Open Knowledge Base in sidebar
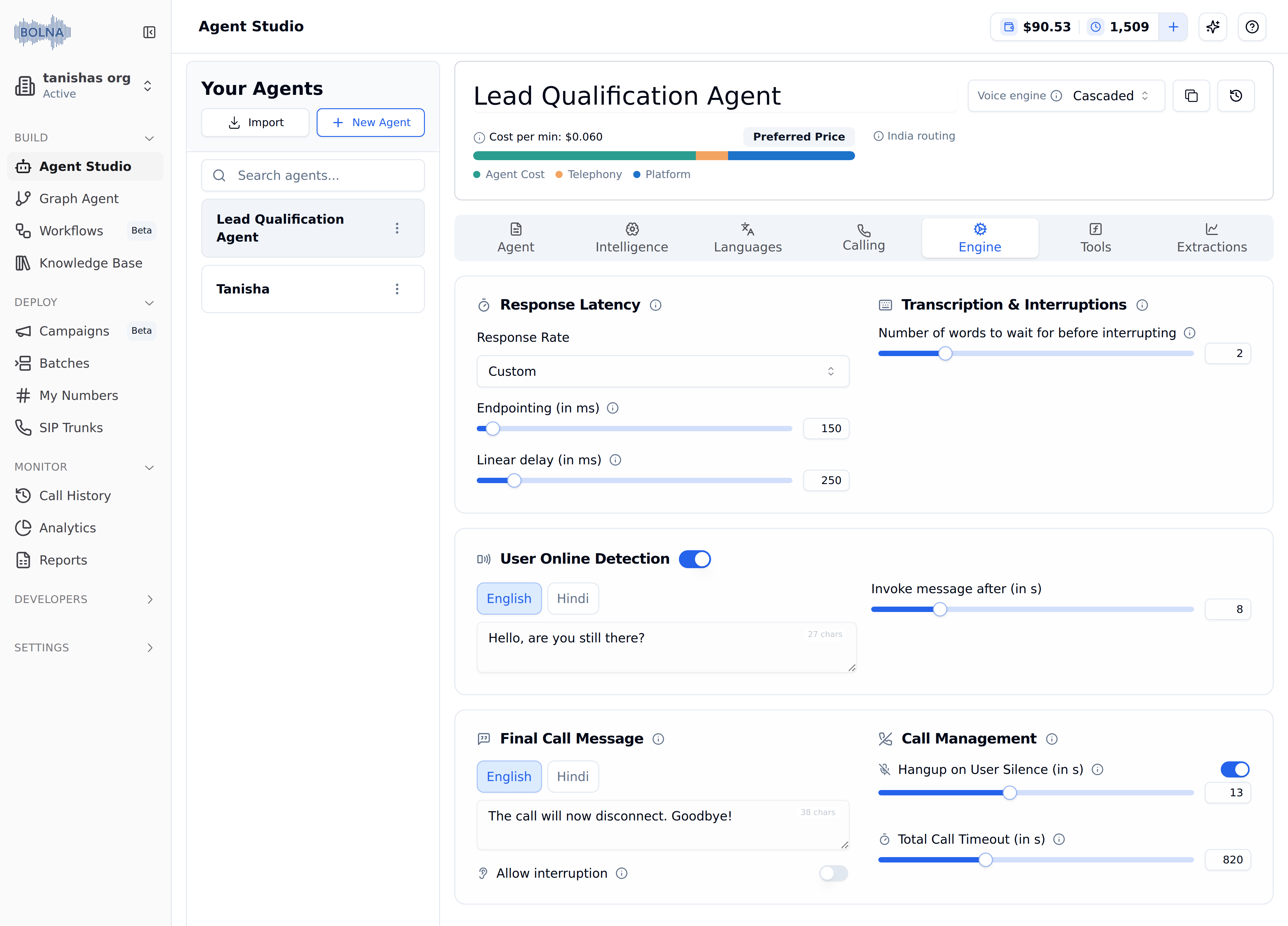The height and width of the screenshot is (926, 1288). point(85,263)
